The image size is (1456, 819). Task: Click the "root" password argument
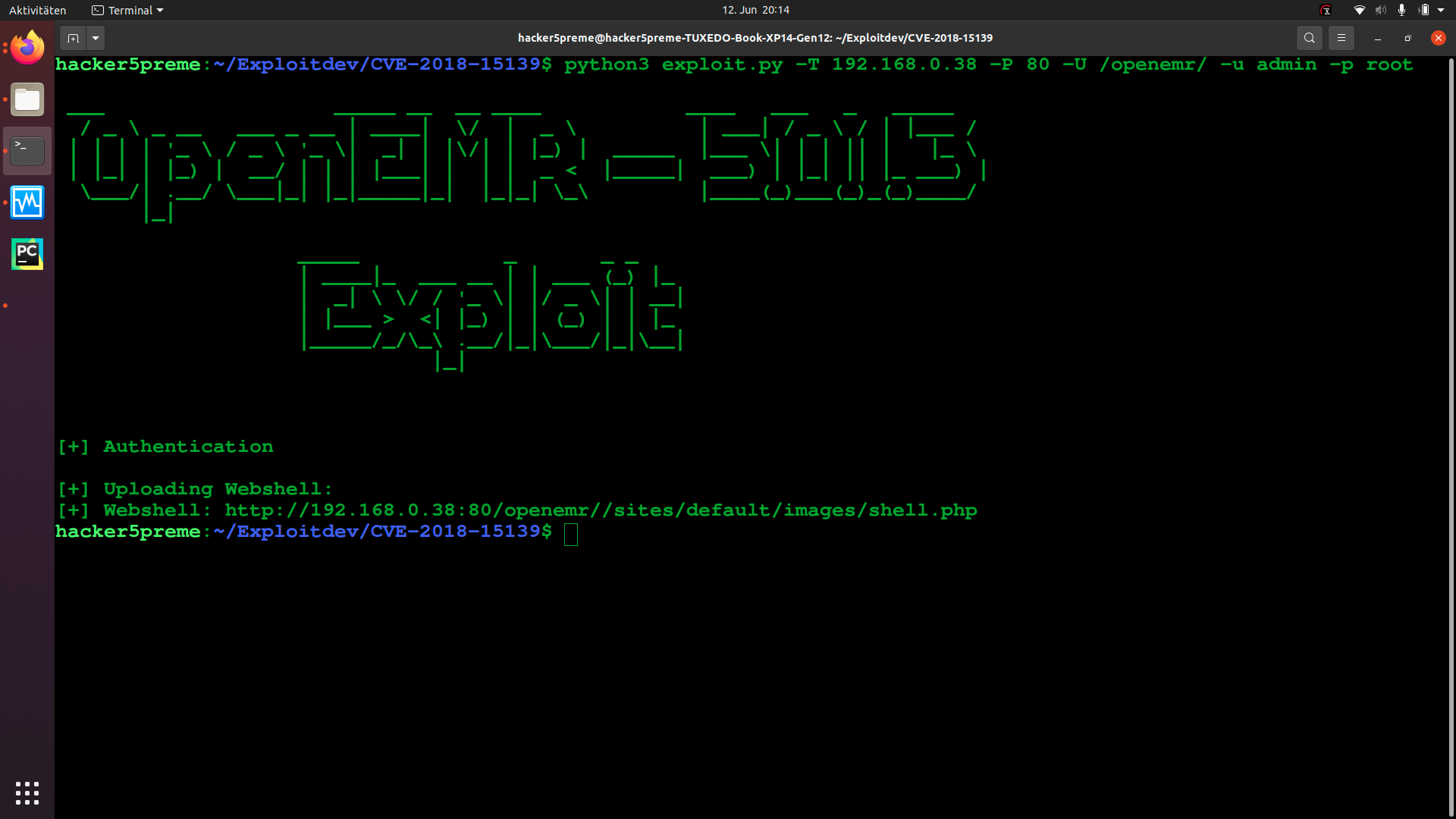pos(1389,64)
